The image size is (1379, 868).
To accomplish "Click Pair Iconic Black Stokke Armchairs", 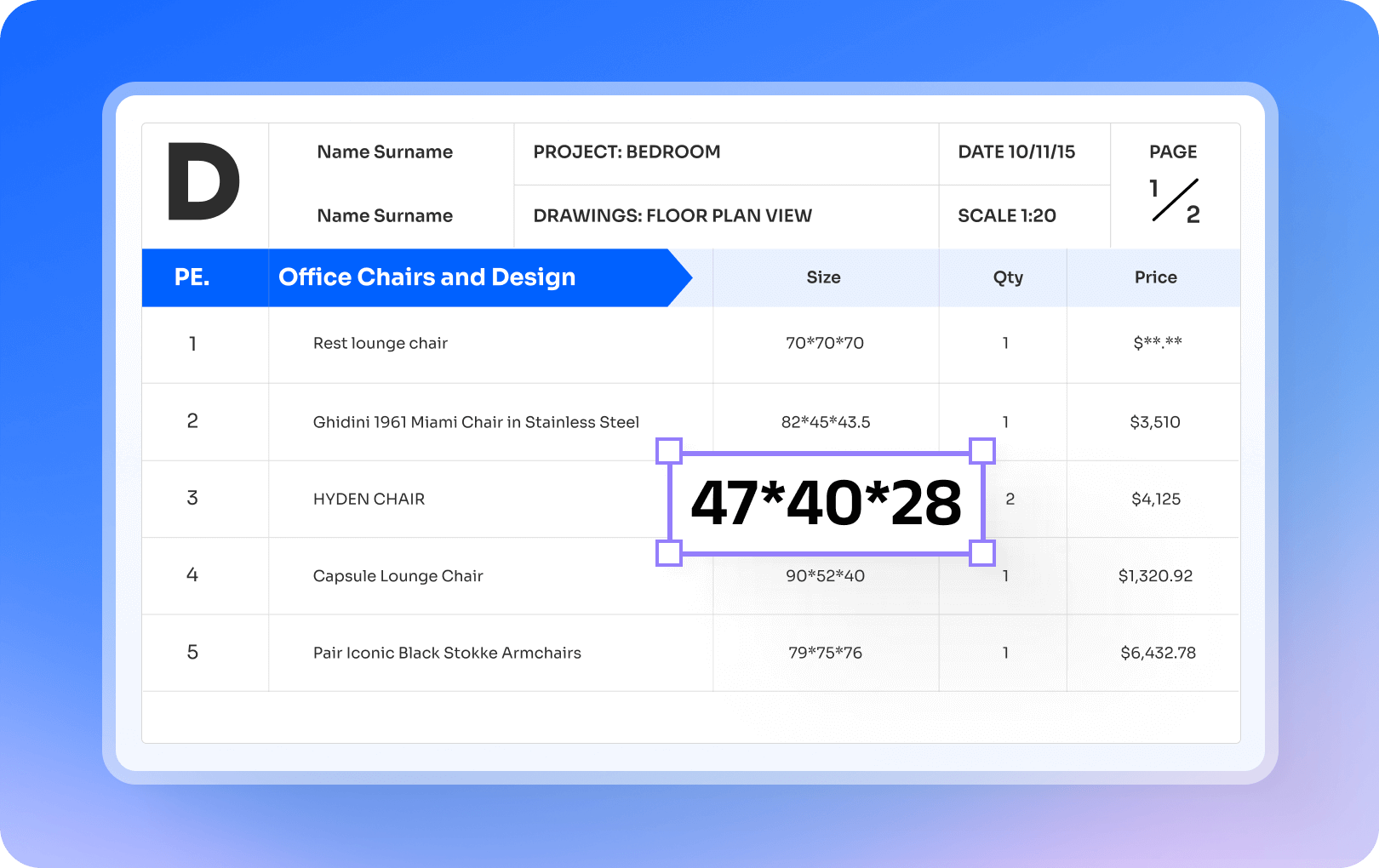I will click(447, 653).
